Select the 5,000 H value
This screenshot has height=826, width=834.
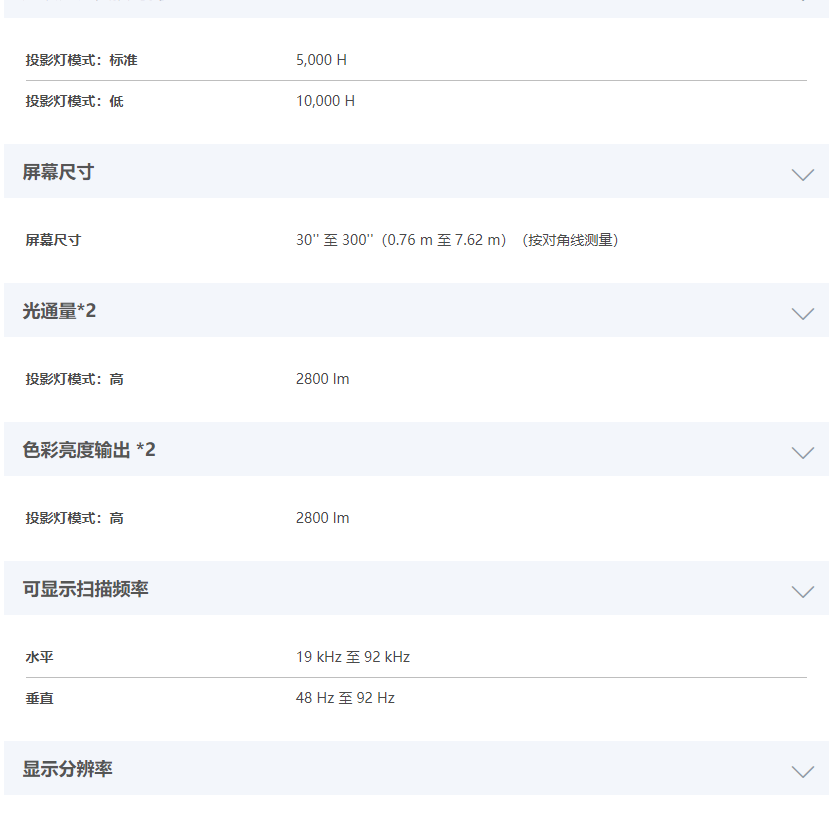(x=321, y=60)
